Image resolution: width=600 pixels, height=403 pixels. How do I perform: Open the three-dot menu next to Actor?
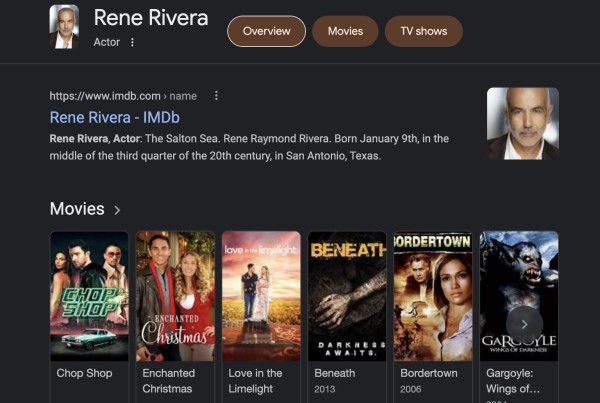coord(132,42)
